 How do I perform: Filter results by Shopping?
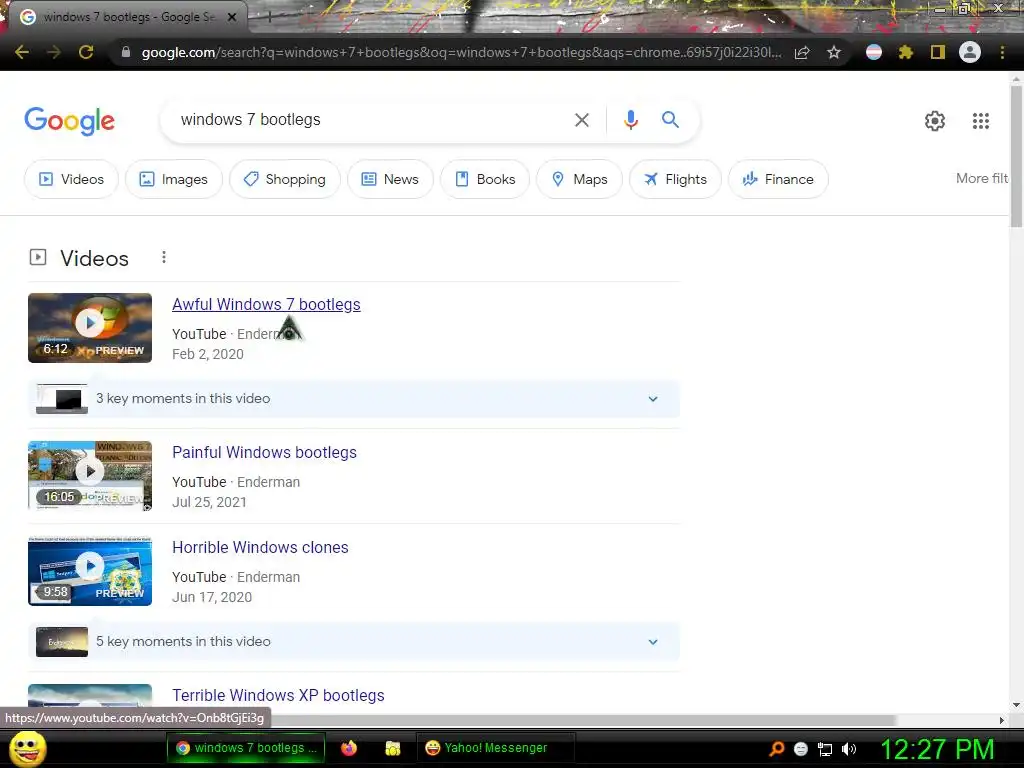(285, 179)
